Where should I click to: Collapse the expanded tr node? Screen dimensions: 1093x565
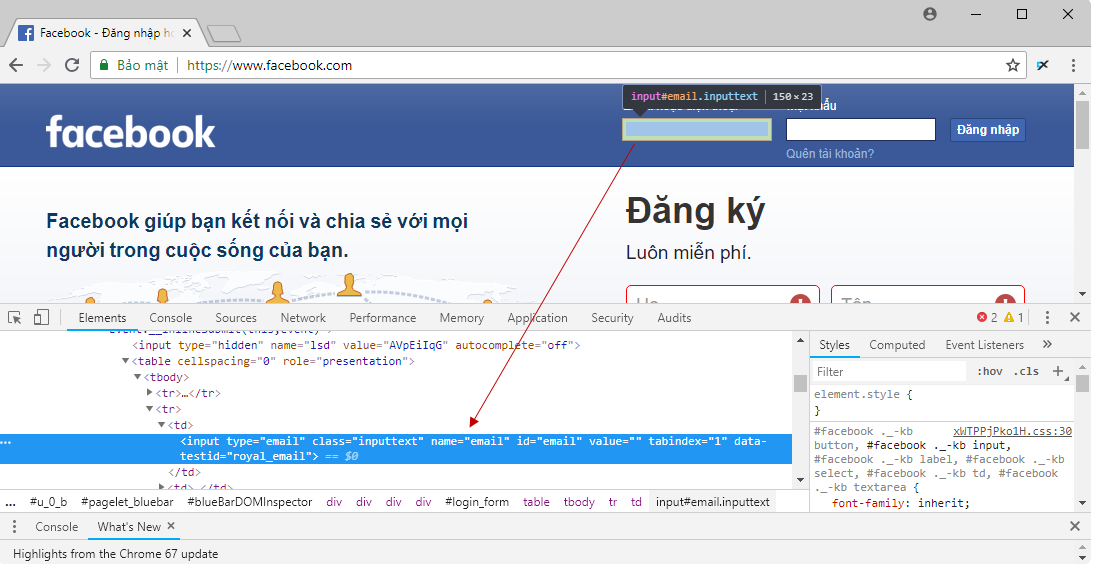pyautogui.click(x=149, y=409)
